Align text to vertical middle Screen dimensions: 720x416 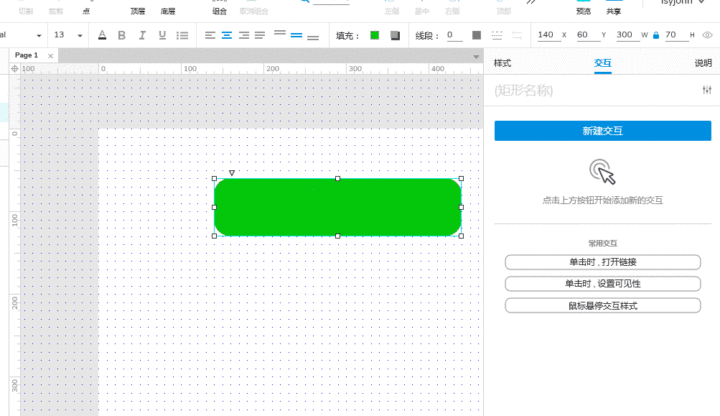[x=297, y=35]
